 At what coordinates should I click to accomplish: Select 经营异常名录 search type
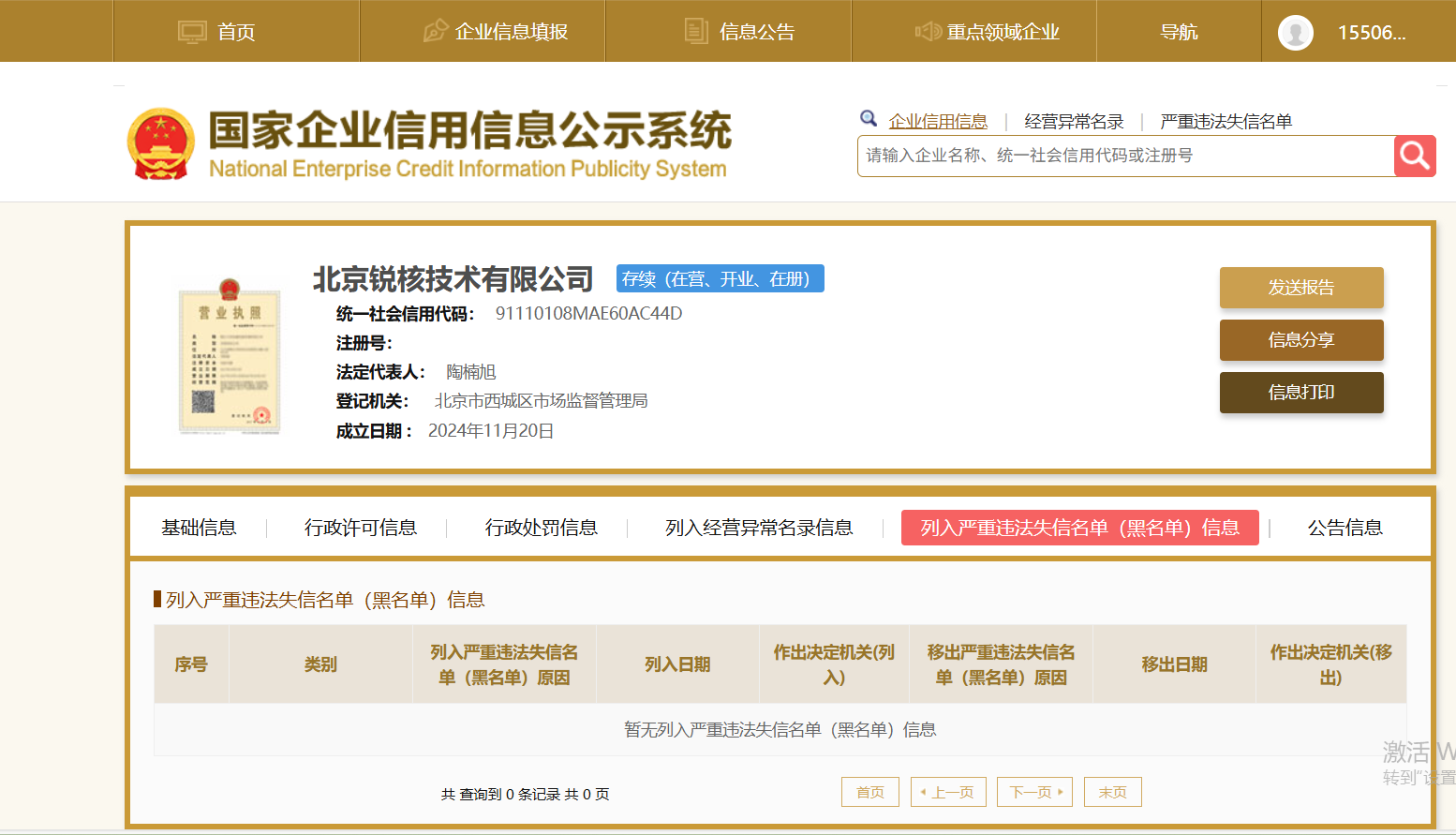(x=1074, y=121)
